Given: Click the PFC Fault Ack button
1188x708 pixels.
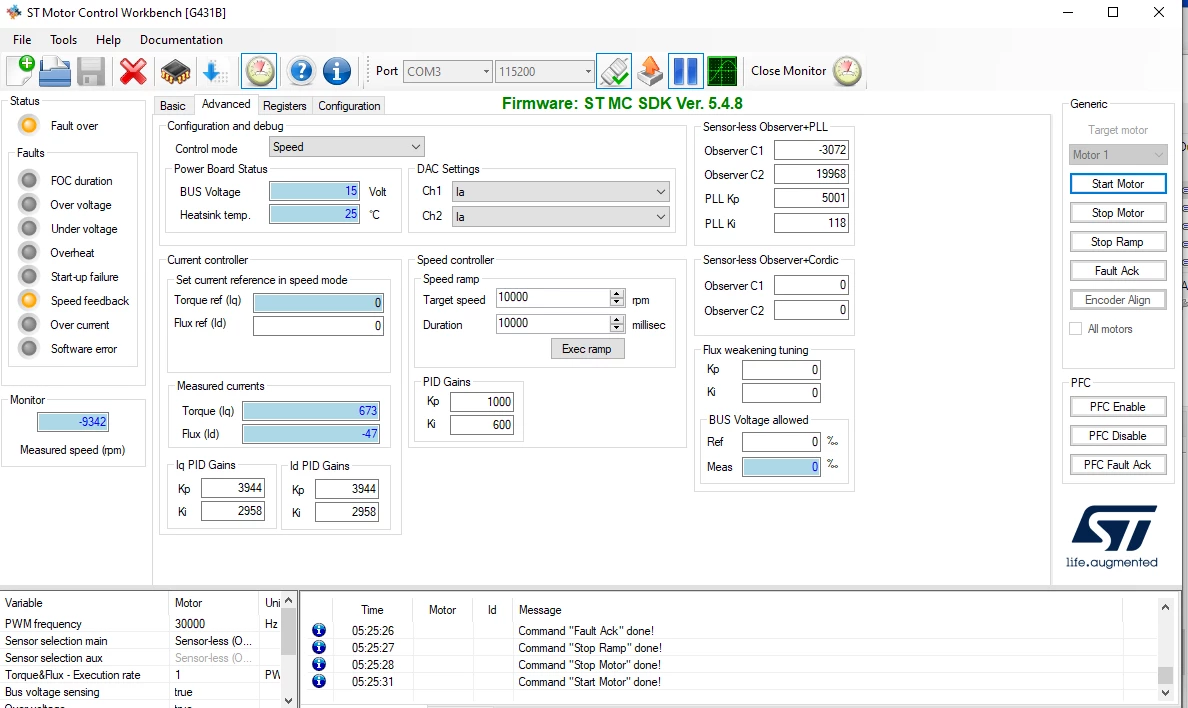Looking at the screenshot, I should point(1118,465).
